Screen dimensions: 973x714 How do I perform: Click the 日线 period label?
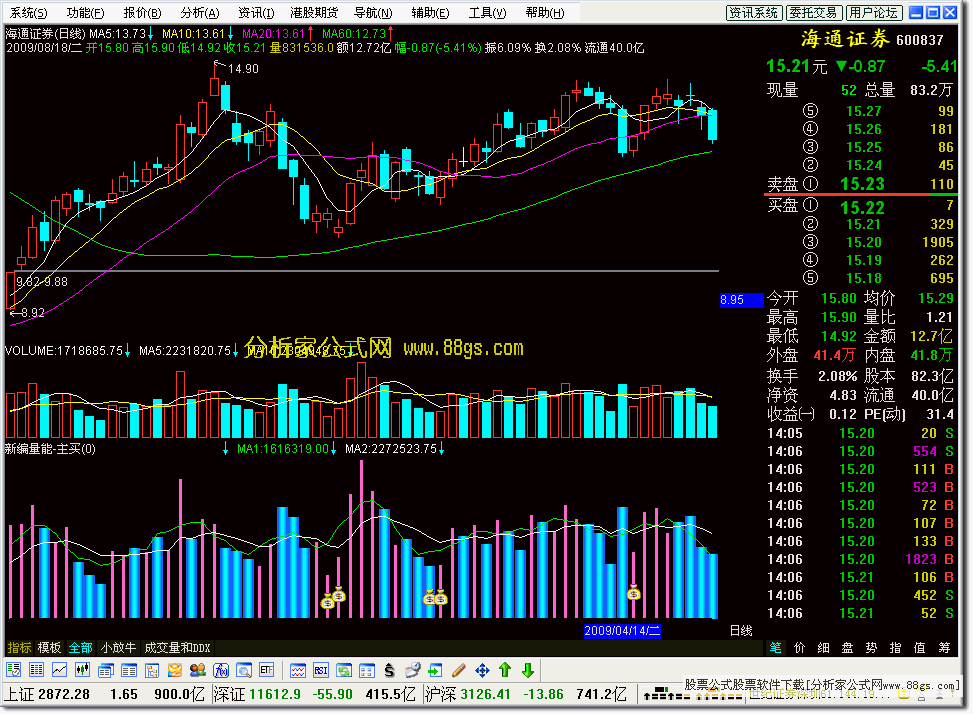741,631
